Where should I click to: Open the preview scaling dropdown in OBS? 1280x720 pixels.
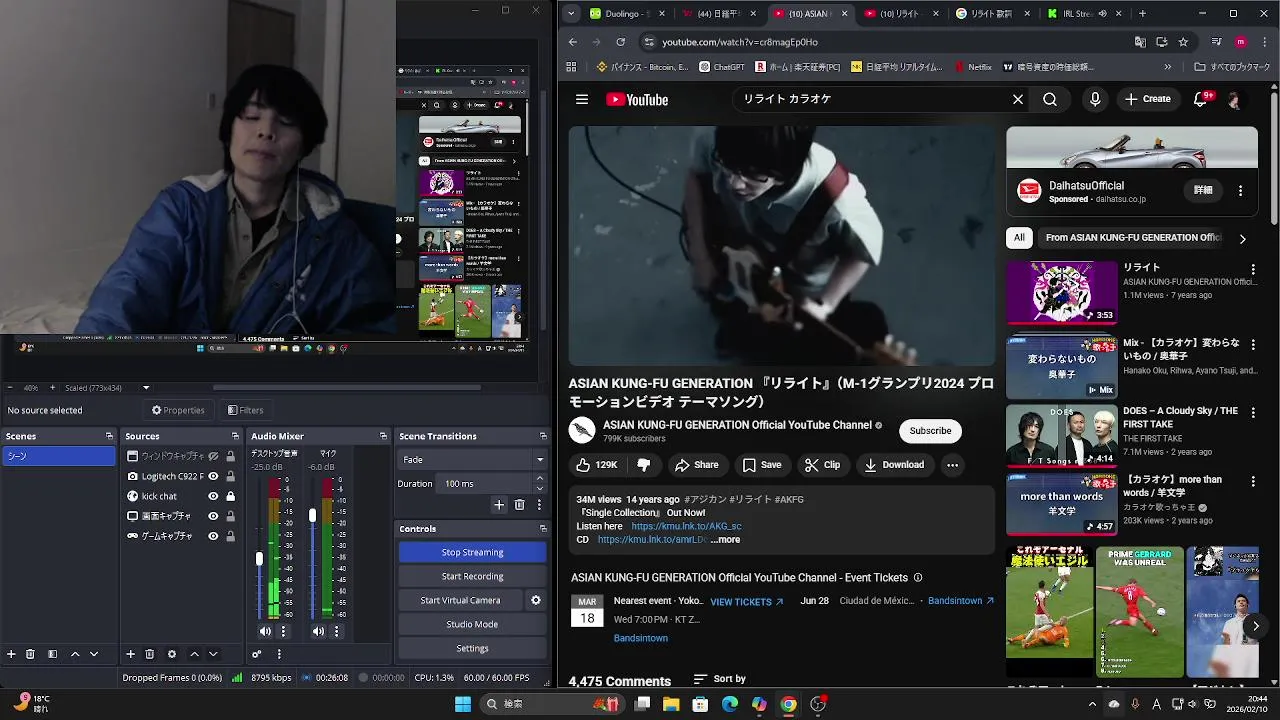point(146,388)
